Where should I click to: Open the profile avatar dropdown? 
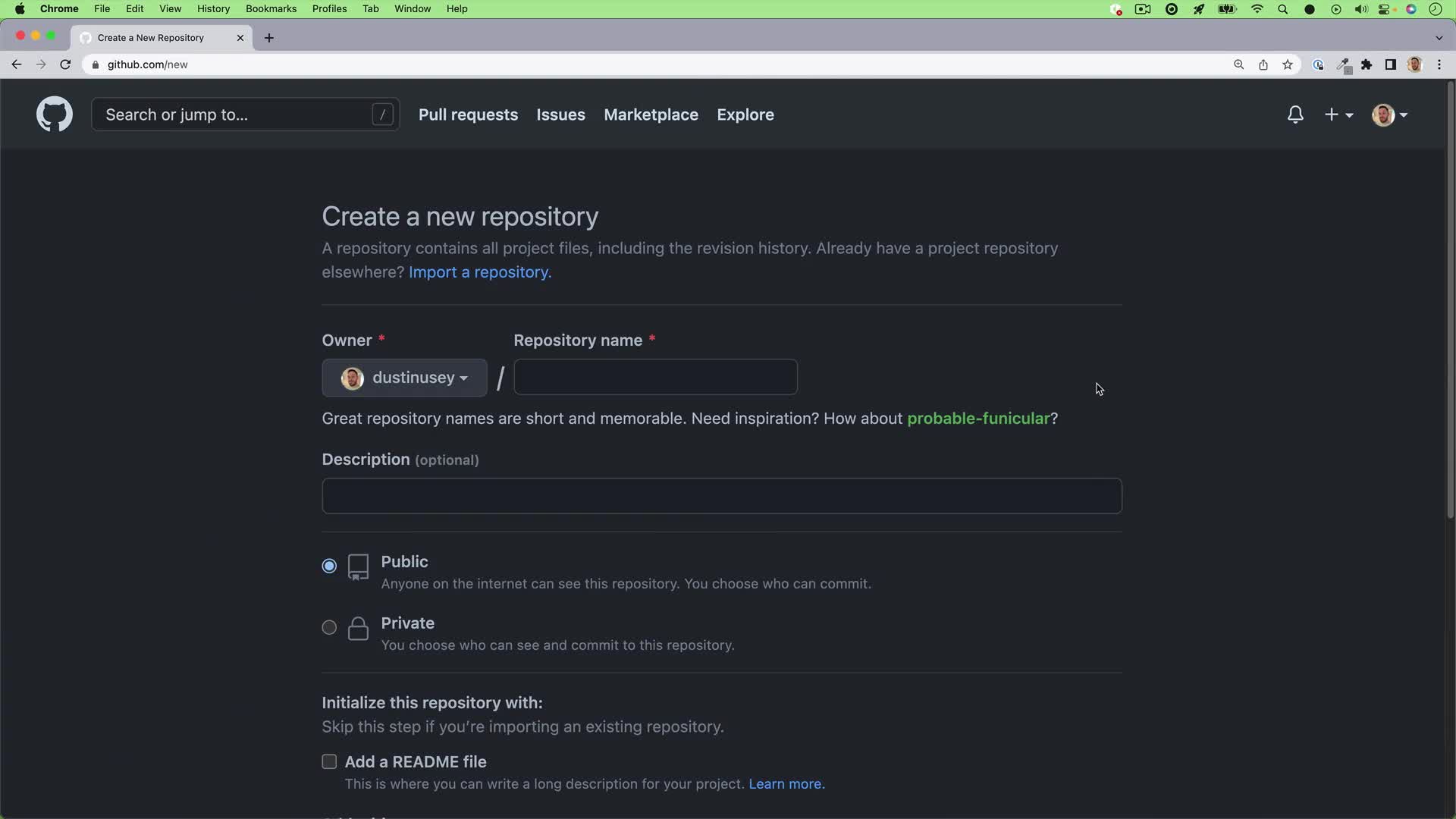pyautogui.click(x=1390, y=115)
